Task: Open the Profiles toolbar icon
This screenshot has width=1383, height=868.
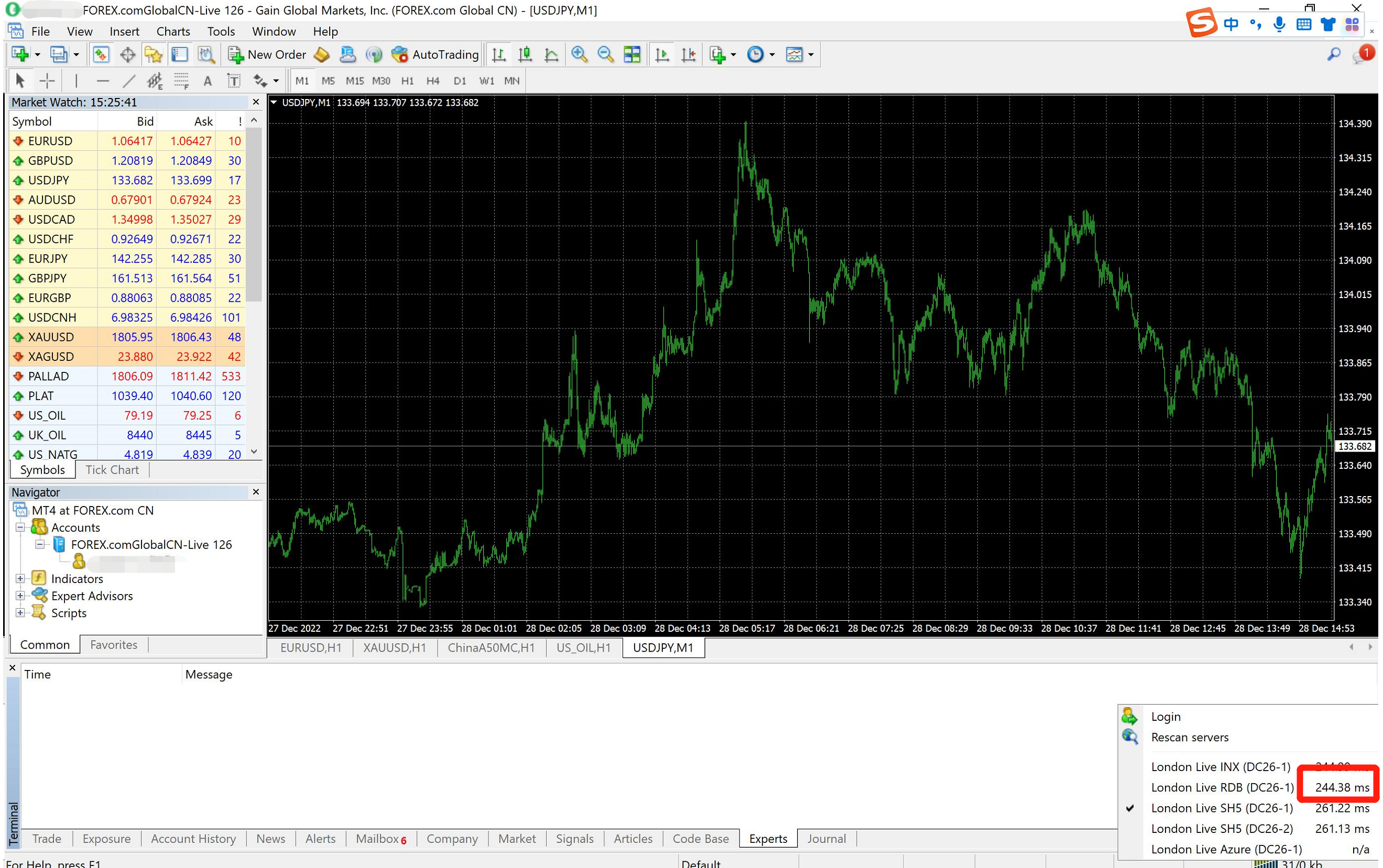Action: [58, 54]
